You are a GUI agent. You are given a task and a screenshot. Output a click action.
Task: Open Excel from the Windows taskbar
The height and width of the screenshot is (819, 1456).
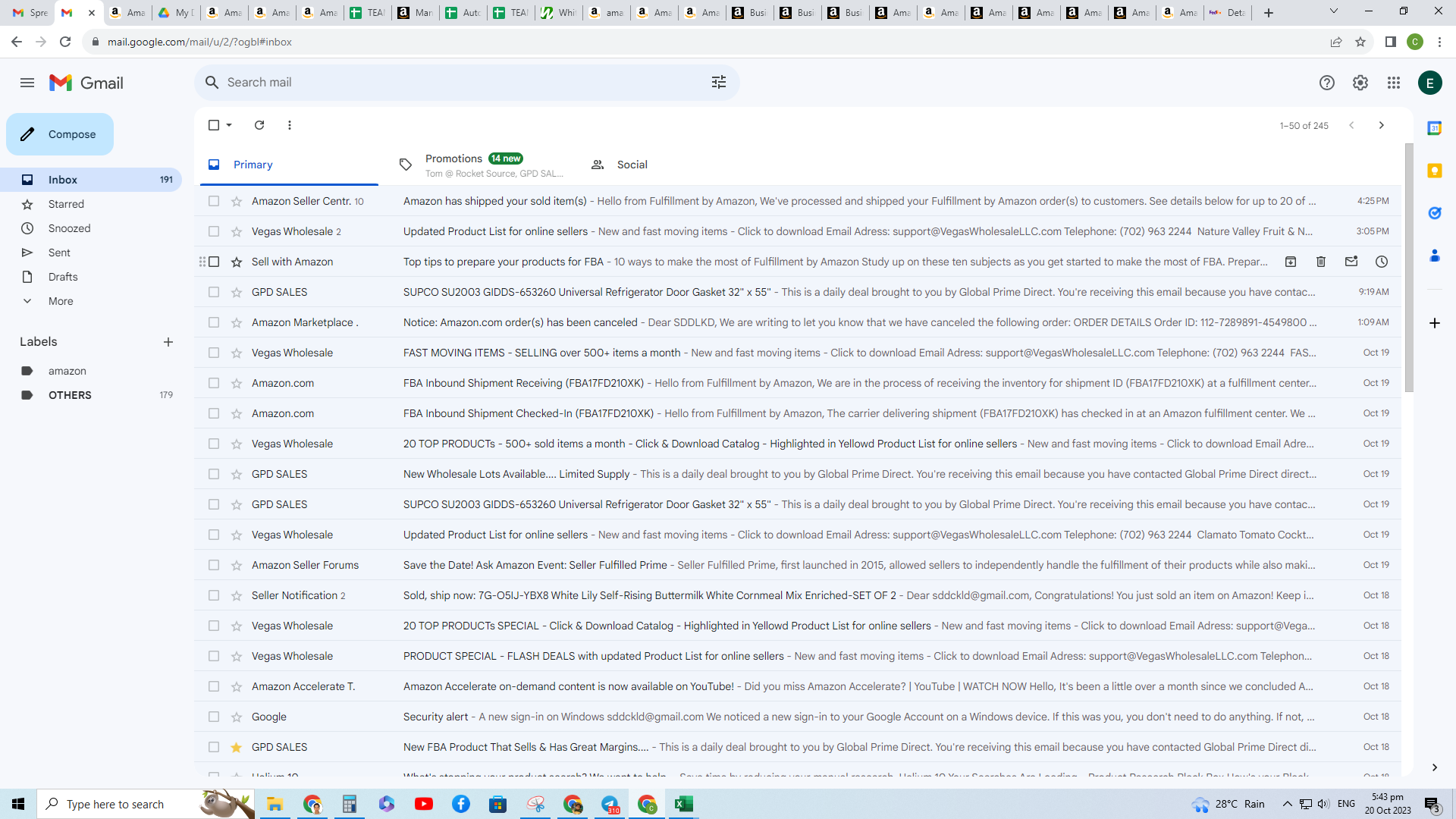(x=684, y=804)
